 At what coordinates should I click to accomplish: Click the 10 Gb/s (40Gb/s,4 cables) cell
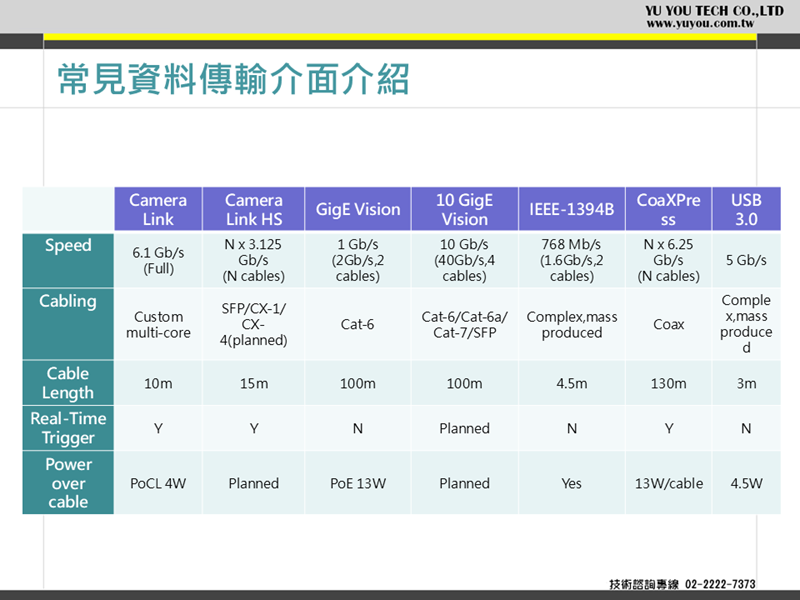click(x=464, y=260)
